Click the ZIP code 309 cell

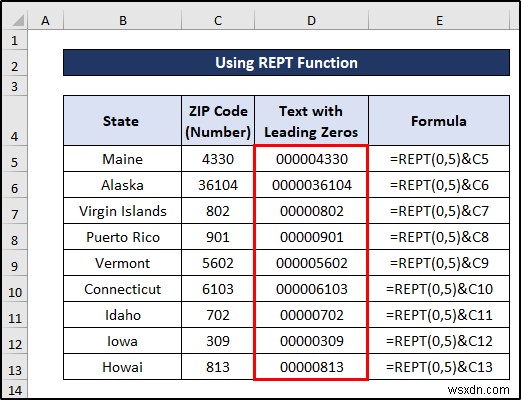[218, 341]
